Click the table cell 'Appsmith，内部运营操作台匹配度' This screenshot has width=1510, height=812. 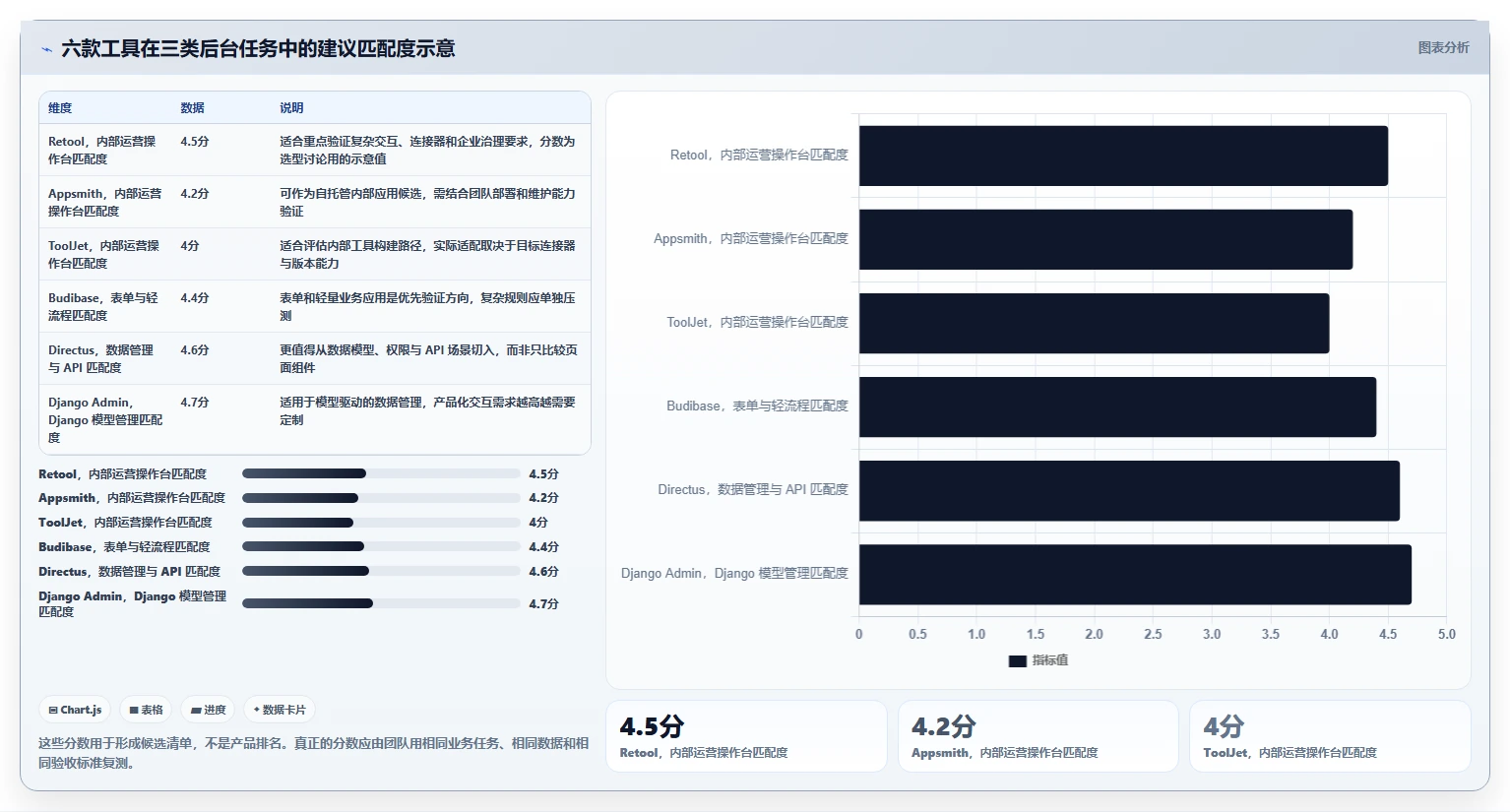105,202
